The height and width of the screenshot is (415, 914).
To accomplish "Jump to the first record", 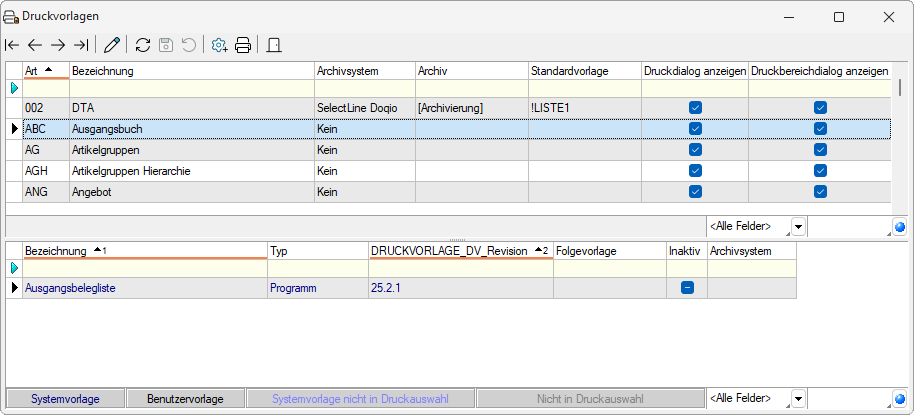I will point(12,45).
